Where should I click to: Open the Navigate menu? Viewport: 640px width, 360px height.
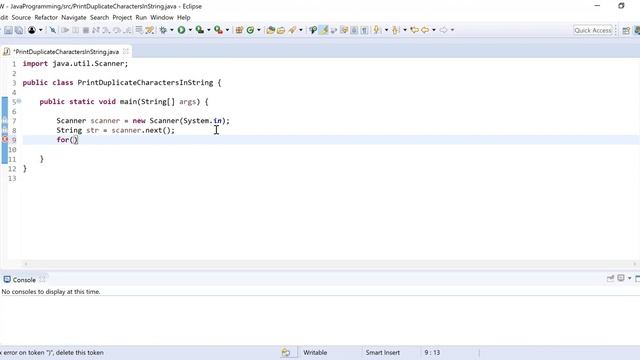coord(73,18)
